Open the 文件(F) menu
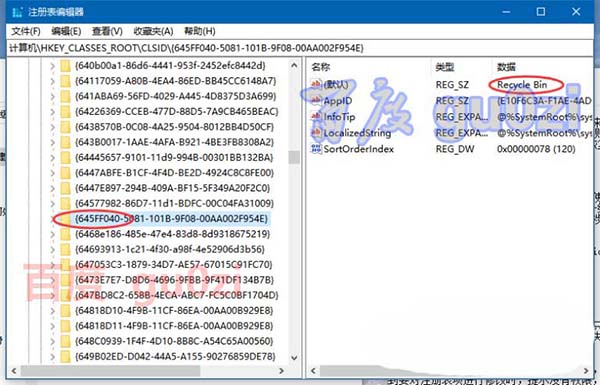This screenshot has height=385, width=600. click(x=26, y=31)
